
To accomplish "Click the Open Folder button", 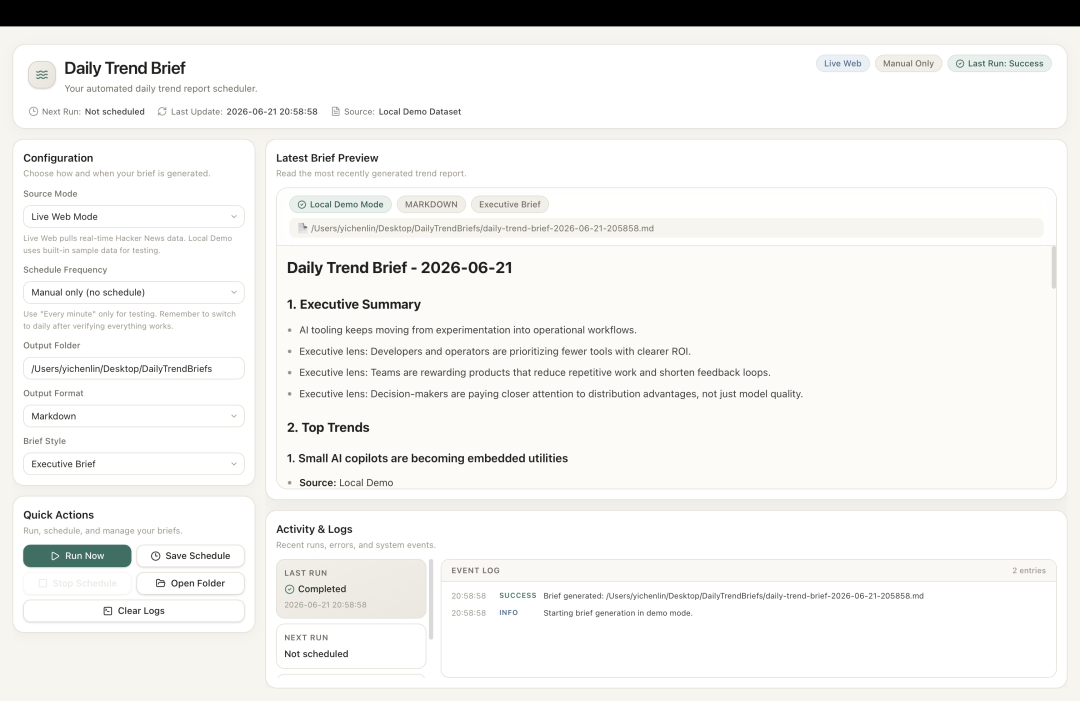I will pos(190,583).
